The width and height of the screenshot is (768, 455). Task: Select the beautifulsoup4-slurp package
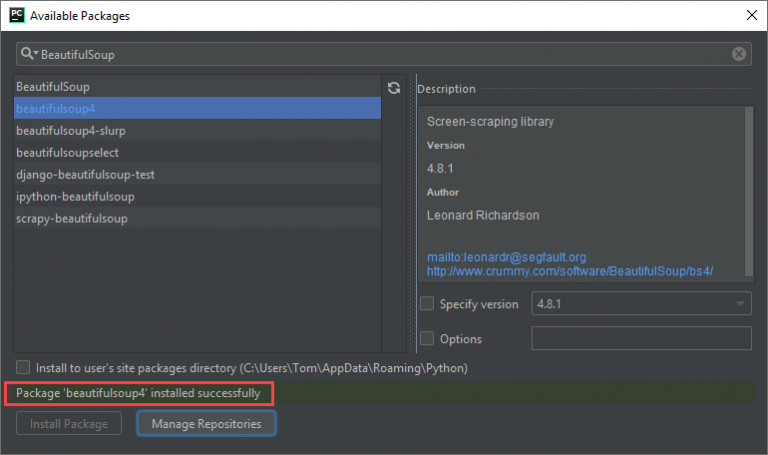point(197,130)
